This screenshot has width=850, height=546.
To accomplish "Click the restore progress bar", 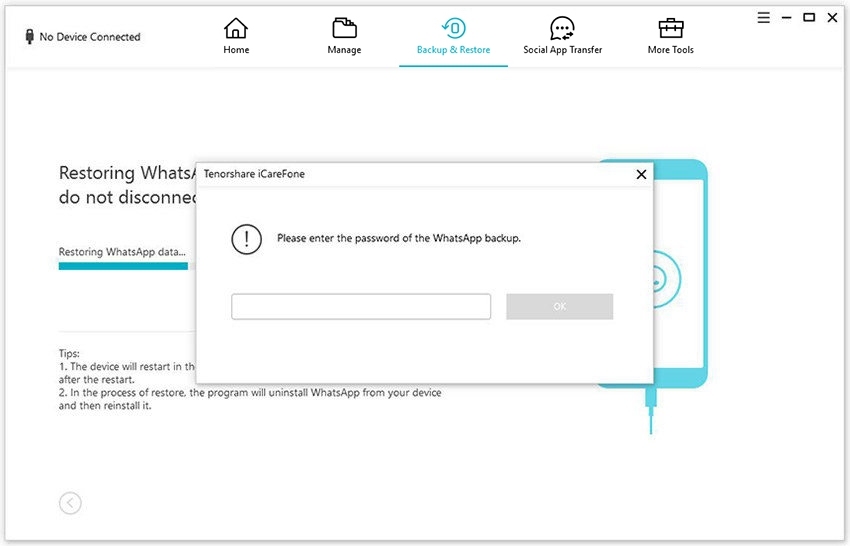I will (127, 266).
